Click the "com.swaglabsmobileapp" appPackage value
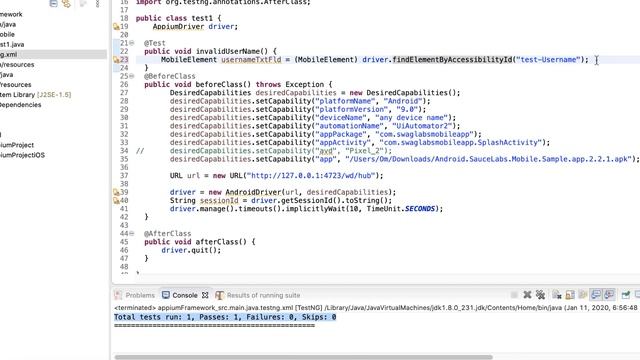 pos(424,134)
